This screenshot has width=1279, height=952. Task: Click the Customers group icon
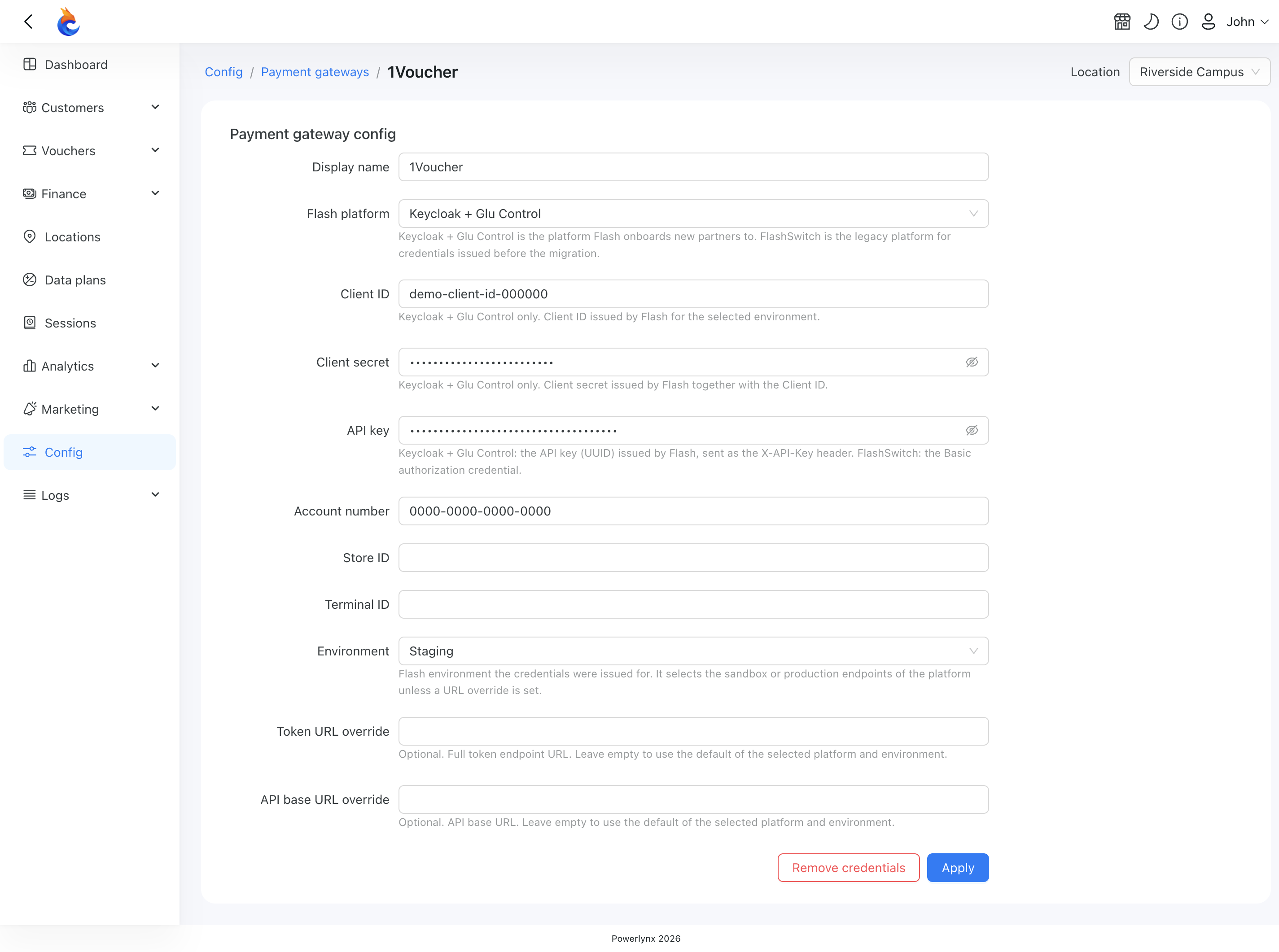[x=30, y=107]
